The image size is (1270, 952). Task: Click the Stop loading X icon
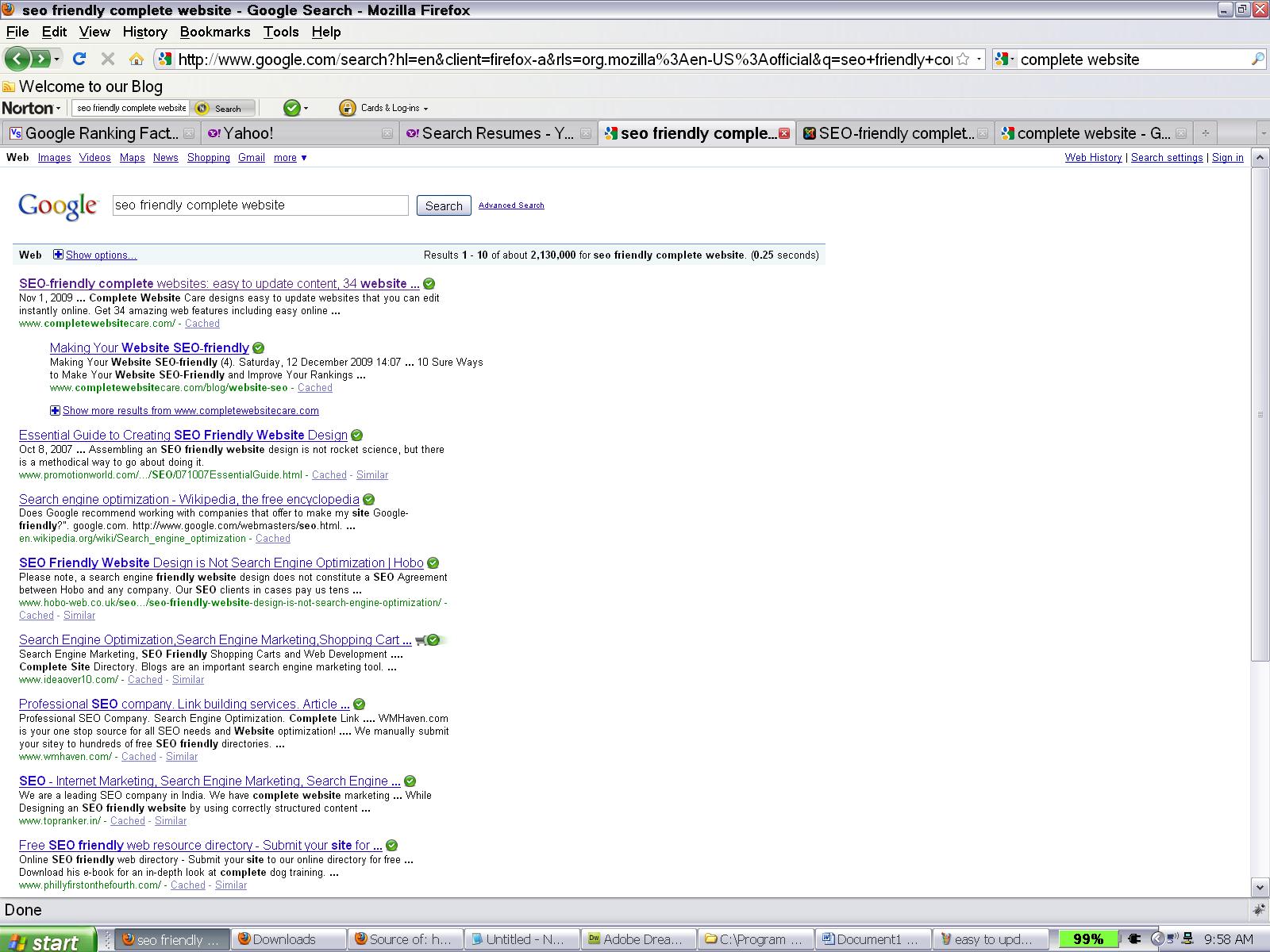(x=108, y=59)
